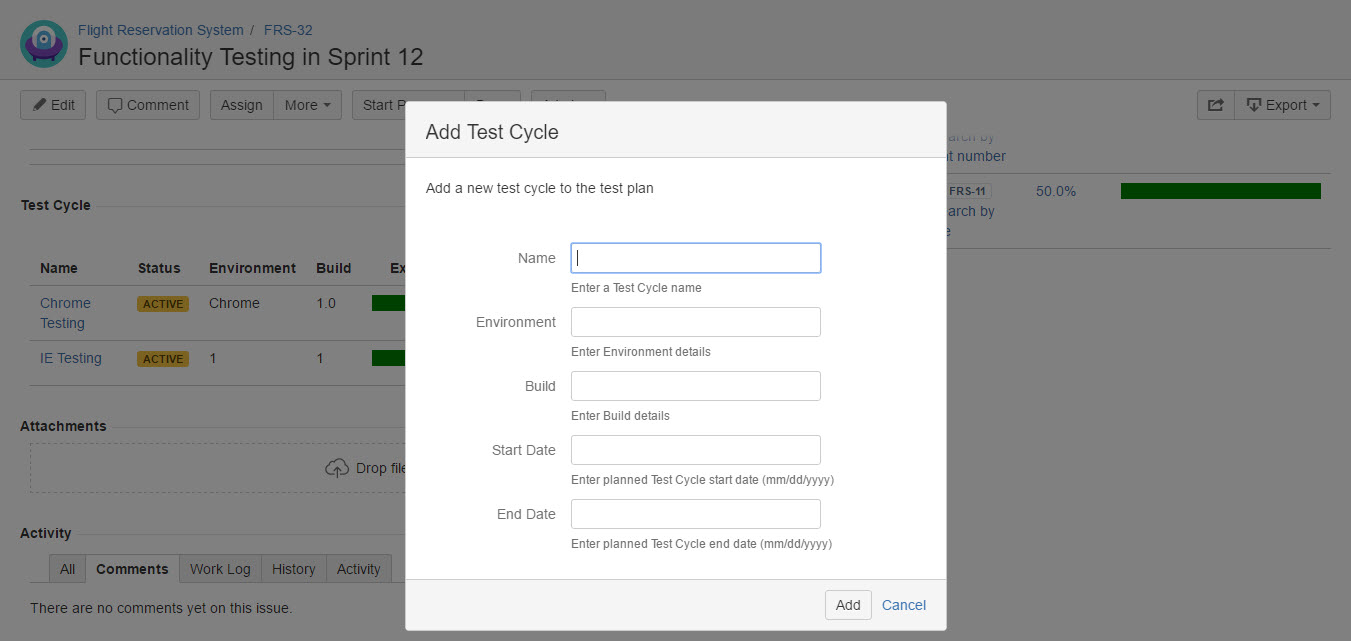Select the Build input field
This screenshot has height=641, width=1351.
coord(695,386)
